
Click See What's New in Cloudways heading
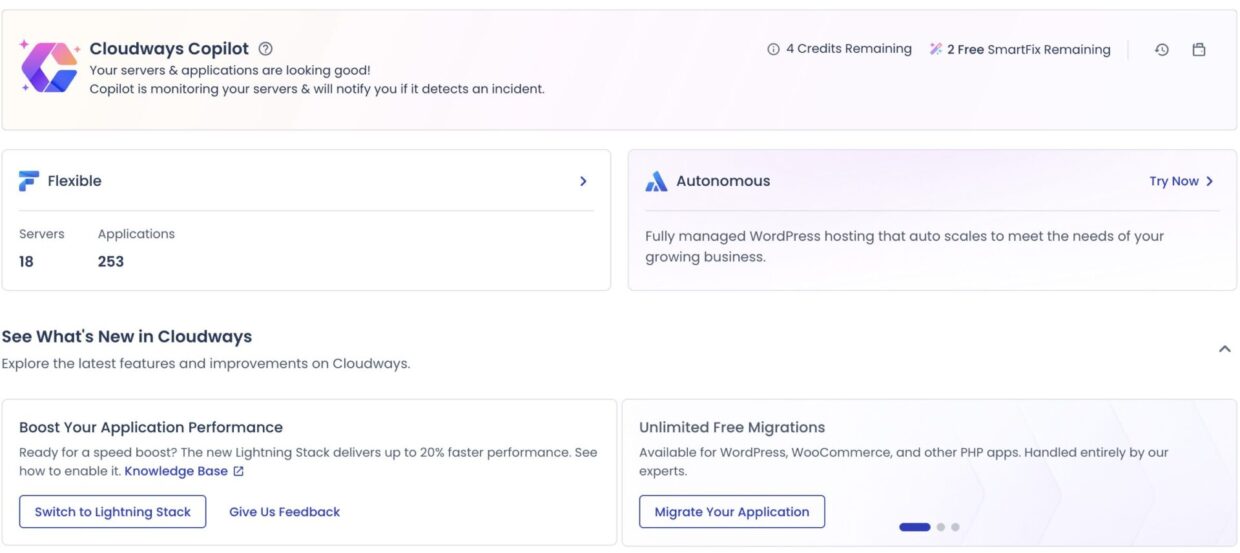pyautogui.click(x=127, y=336)
